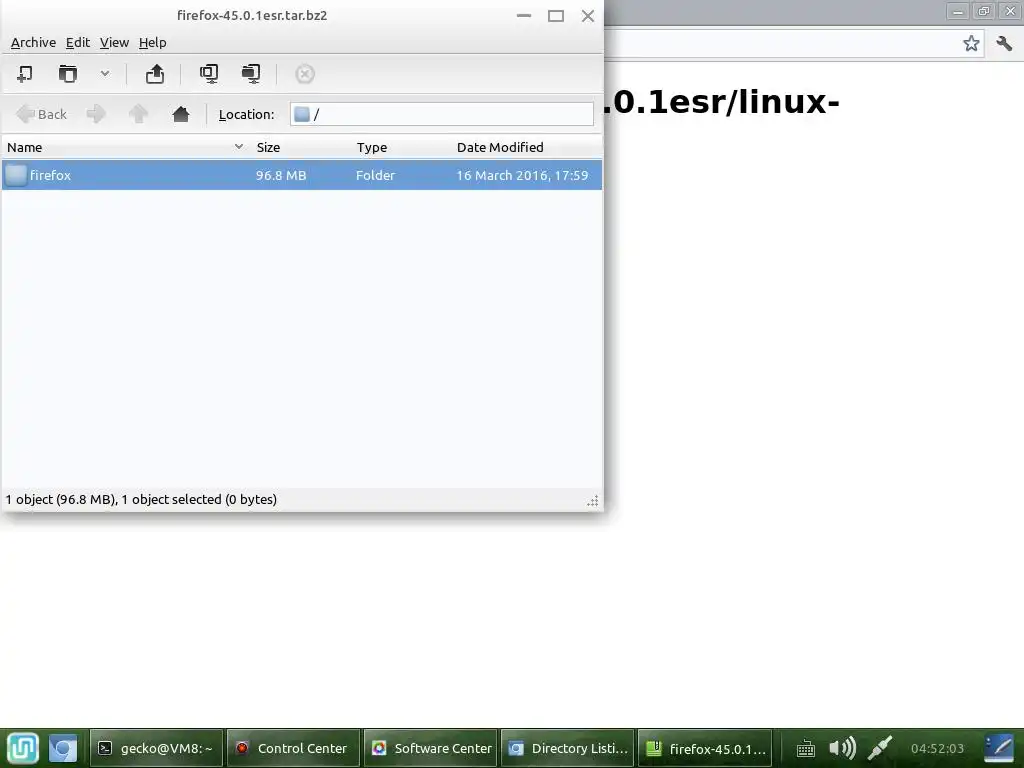Open the Edit menu
The image size is (1024, 768).
(78, 42)
